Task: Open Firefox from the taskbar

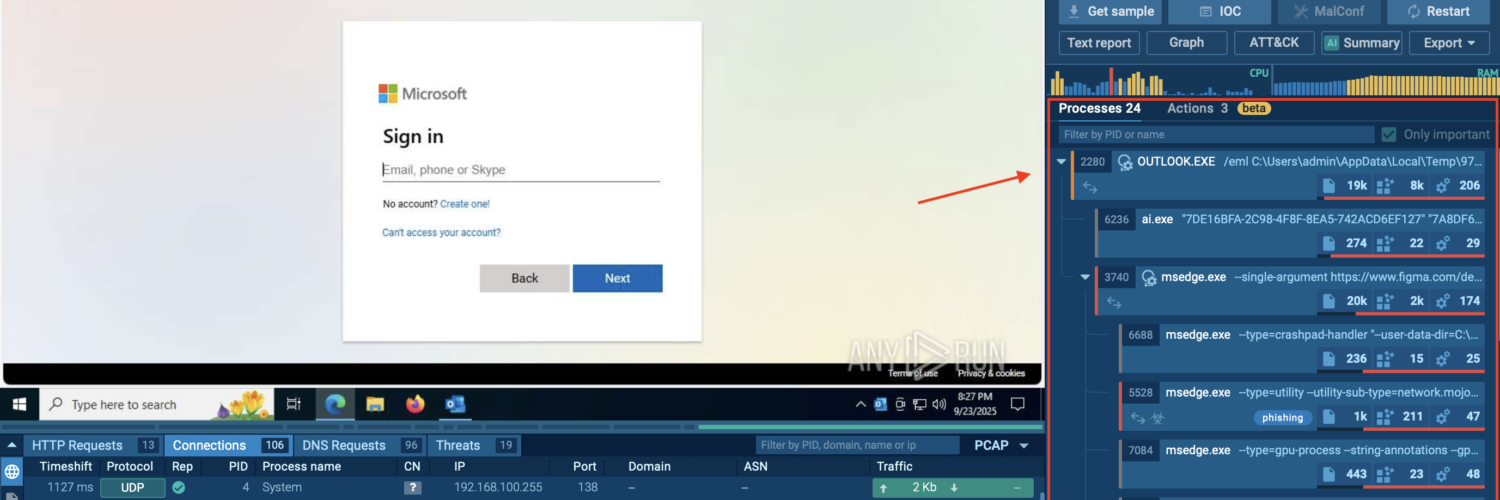Action: [415, 404]
